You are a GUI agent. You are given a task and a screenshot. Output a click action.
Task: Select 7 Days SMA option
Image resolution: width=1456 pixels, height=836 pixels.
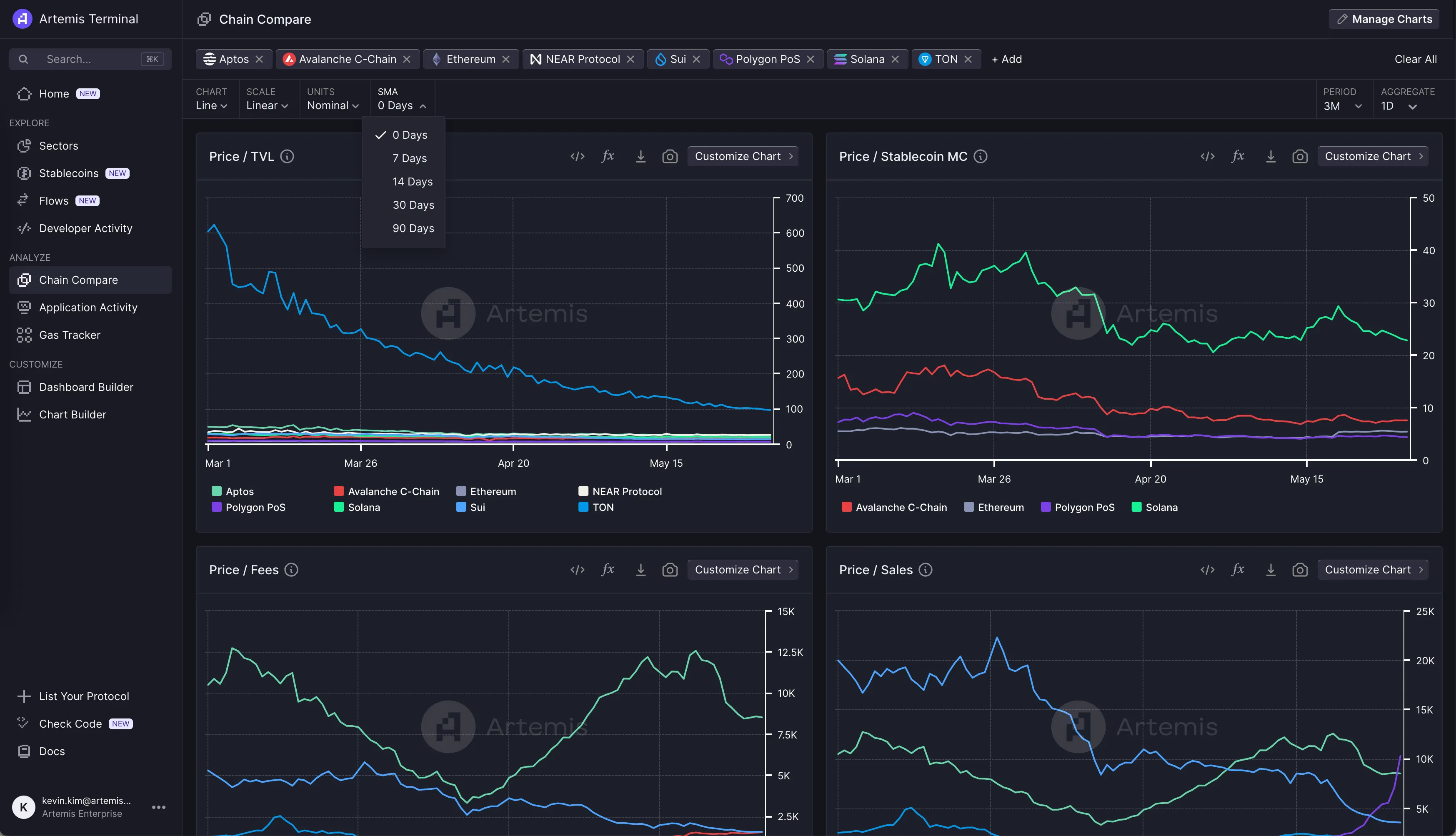pyautogui.click(x=404, y=158)
